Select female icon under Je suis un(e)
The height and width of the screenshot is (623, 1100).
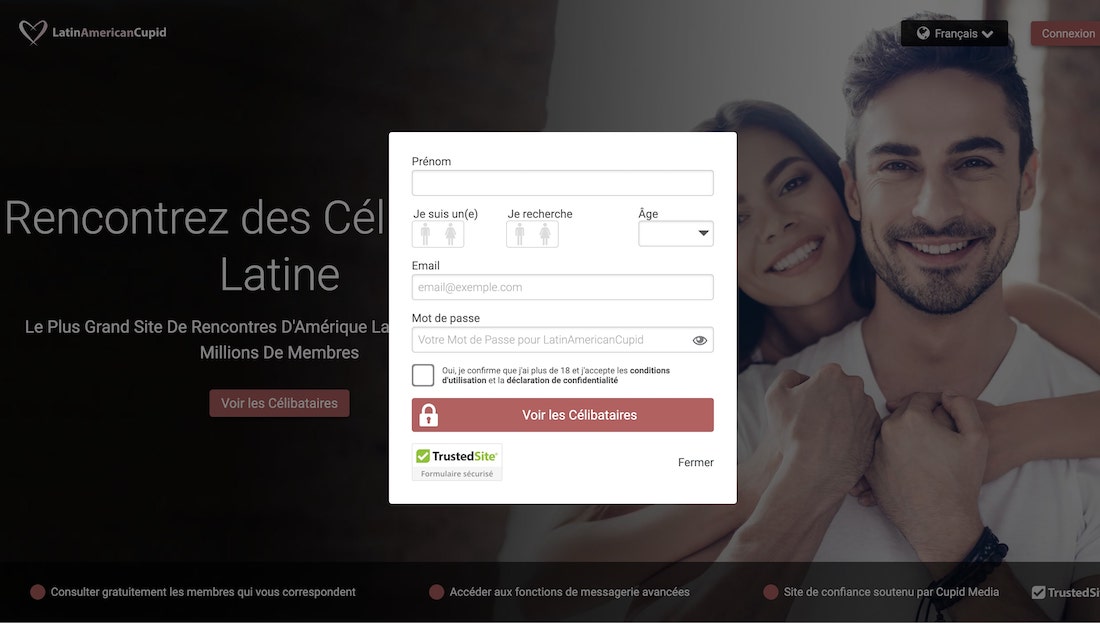point(450,234)
